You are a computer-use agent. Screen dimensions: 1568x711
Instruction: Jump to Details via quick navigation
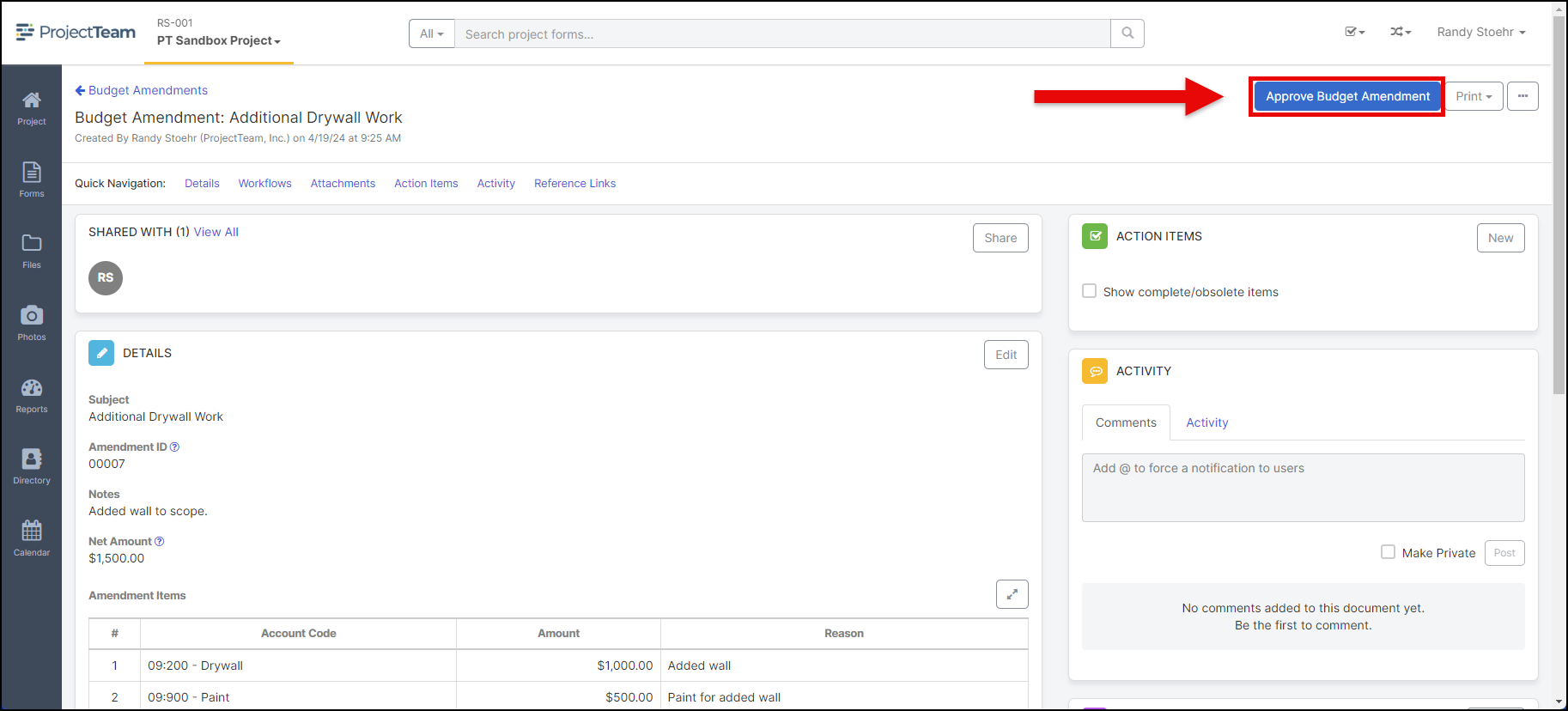pyautogui.click(x=202, y=183)
